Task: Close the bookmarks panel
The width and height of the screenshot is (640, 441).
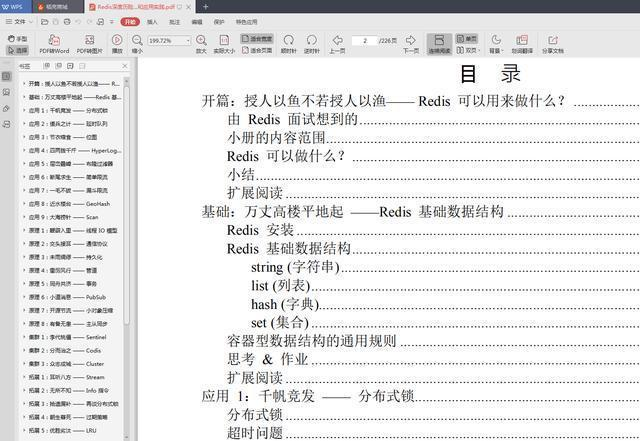Action: tap(125, 66)
